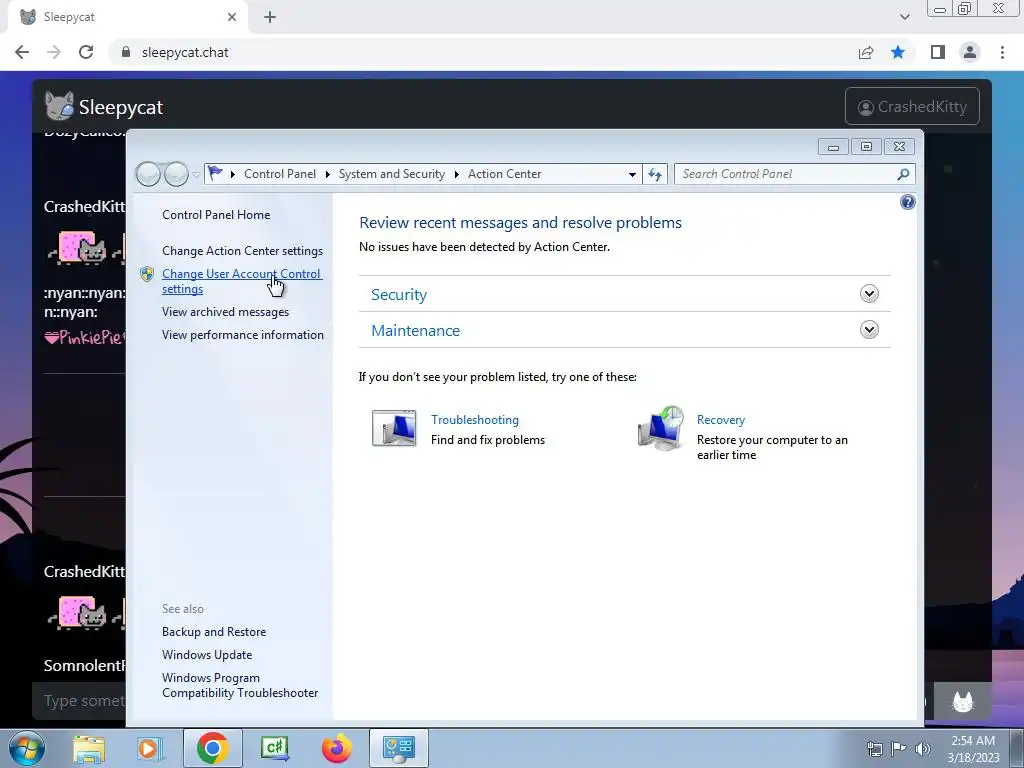The width and height of the screenshot is (1024, 768).
Task: Open the Chrome tab search chevron
Action: pyautogui.click(x=904, y=17)
